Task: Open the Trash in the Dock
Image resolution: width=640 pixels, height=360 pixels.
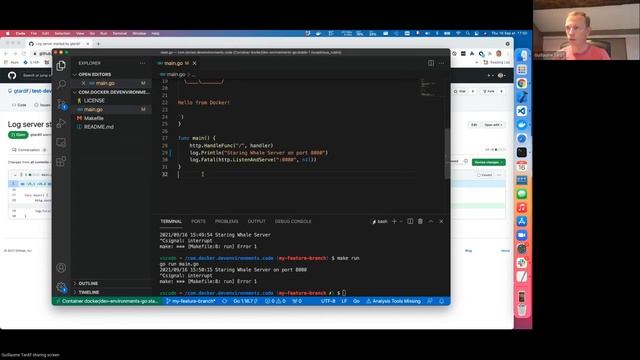Action: [x=522, y=310]
